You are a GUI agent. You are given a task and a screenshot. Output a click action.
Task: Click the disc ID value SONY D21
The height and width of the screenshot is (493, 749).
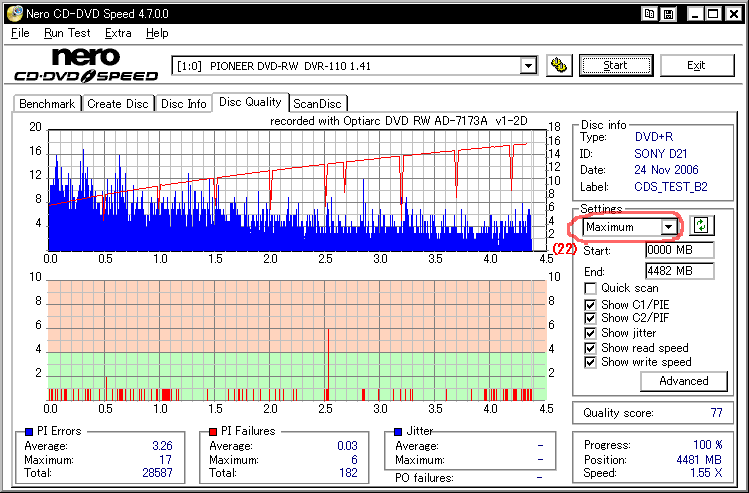(x=661, y=154)
